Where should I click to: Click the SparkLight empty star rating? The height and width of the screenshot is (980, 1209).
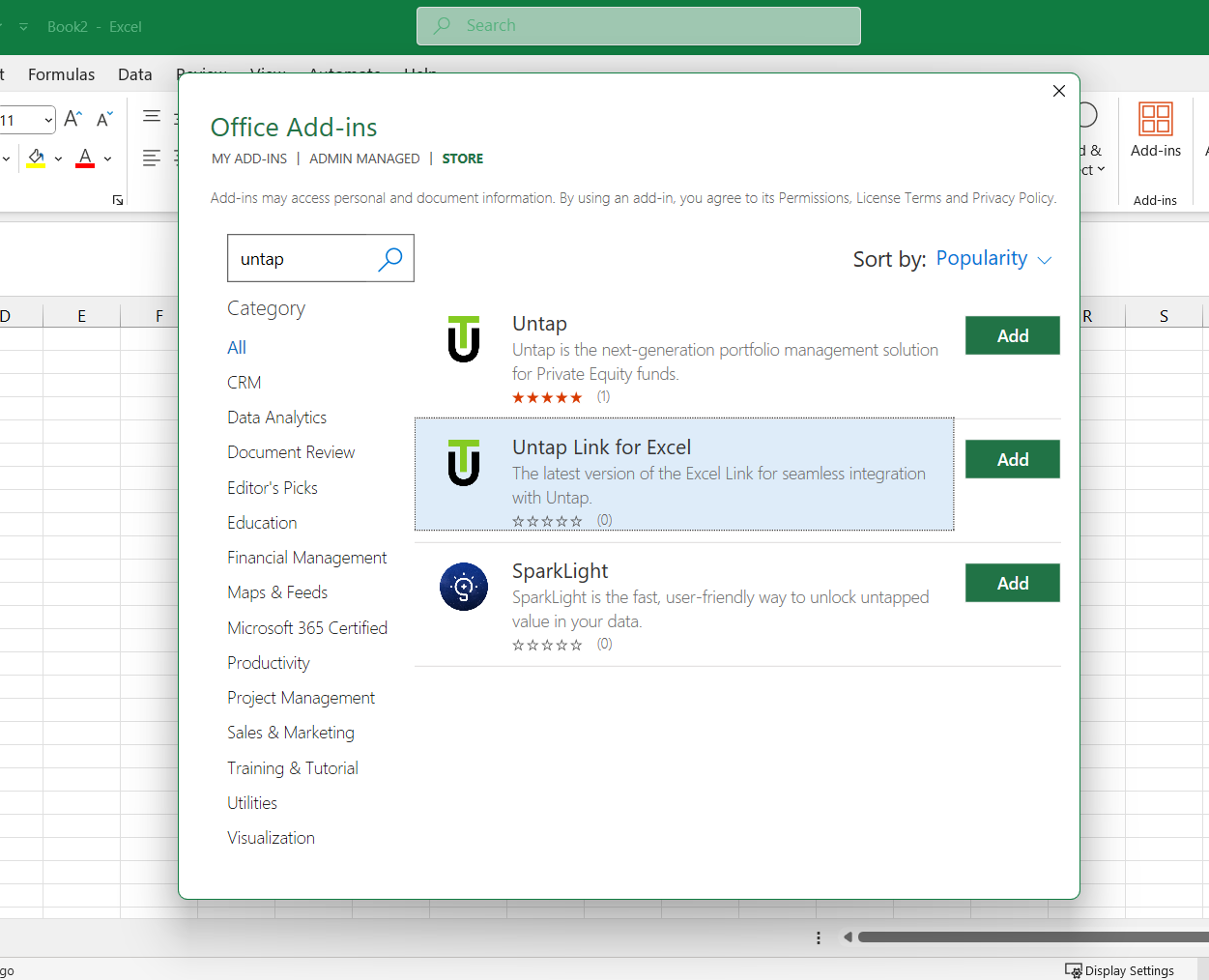coord(547,645)
